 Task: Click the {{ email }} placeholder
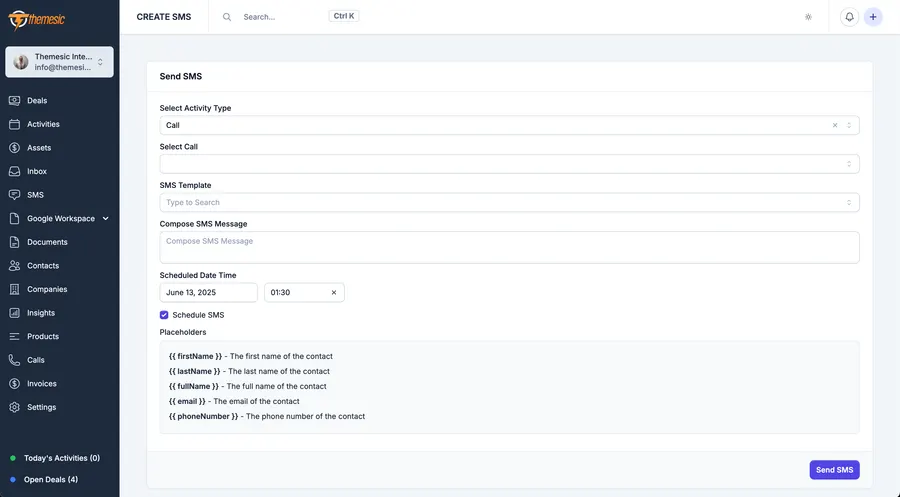(187, 401)
